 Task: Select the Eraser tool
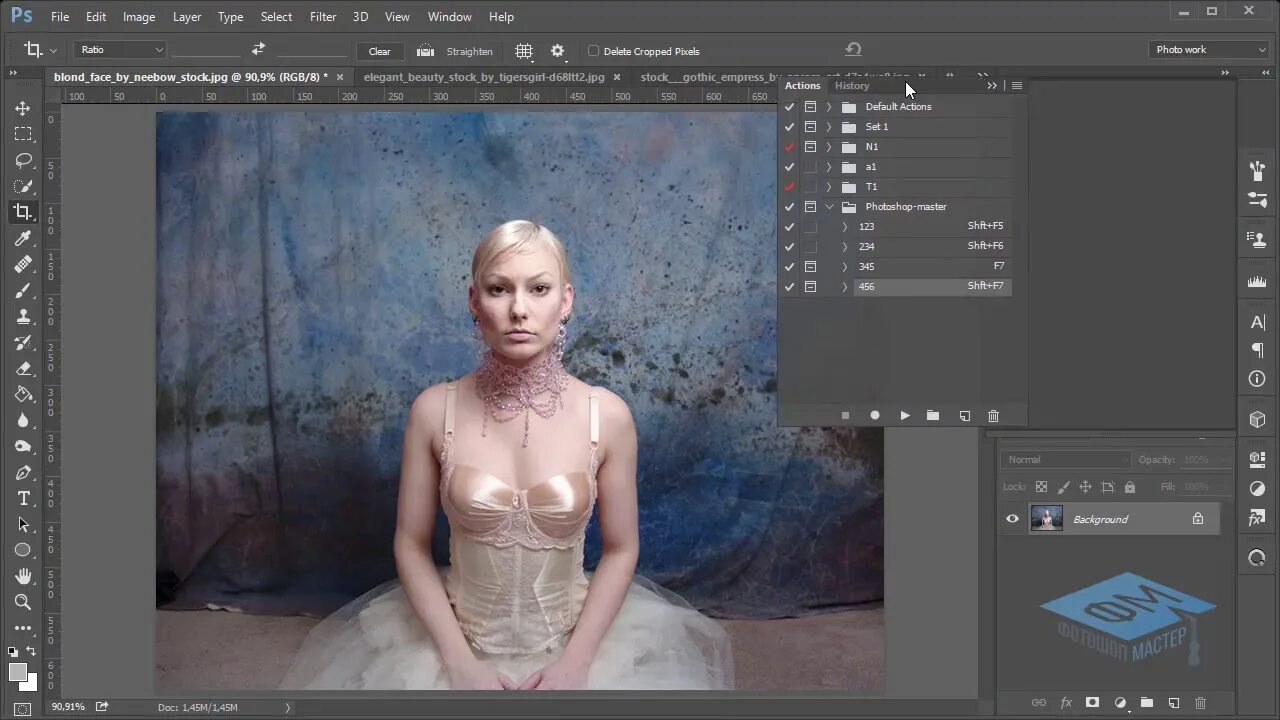[22, 368]
